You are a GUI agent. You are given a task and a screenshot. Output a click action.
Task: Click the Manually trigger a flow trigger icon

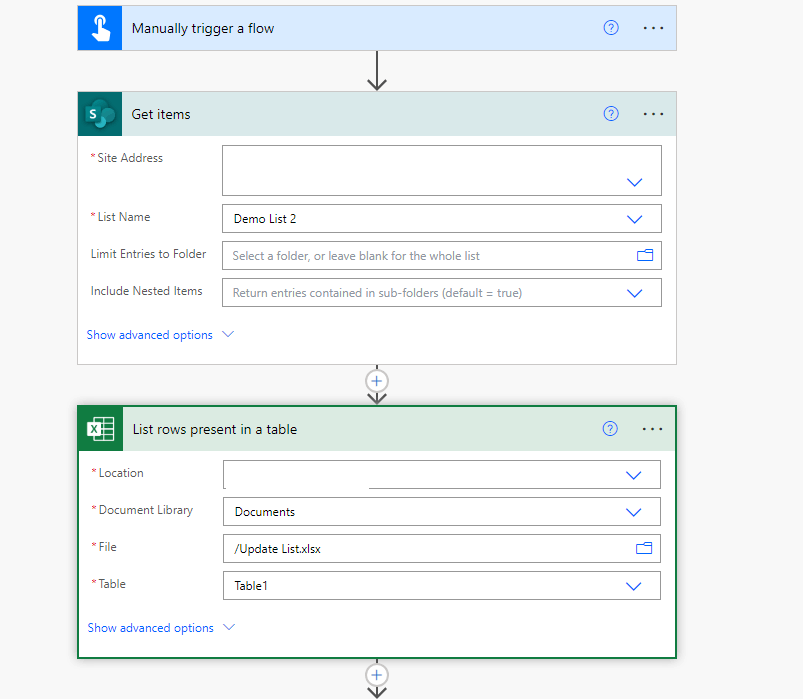click(99, 27)
